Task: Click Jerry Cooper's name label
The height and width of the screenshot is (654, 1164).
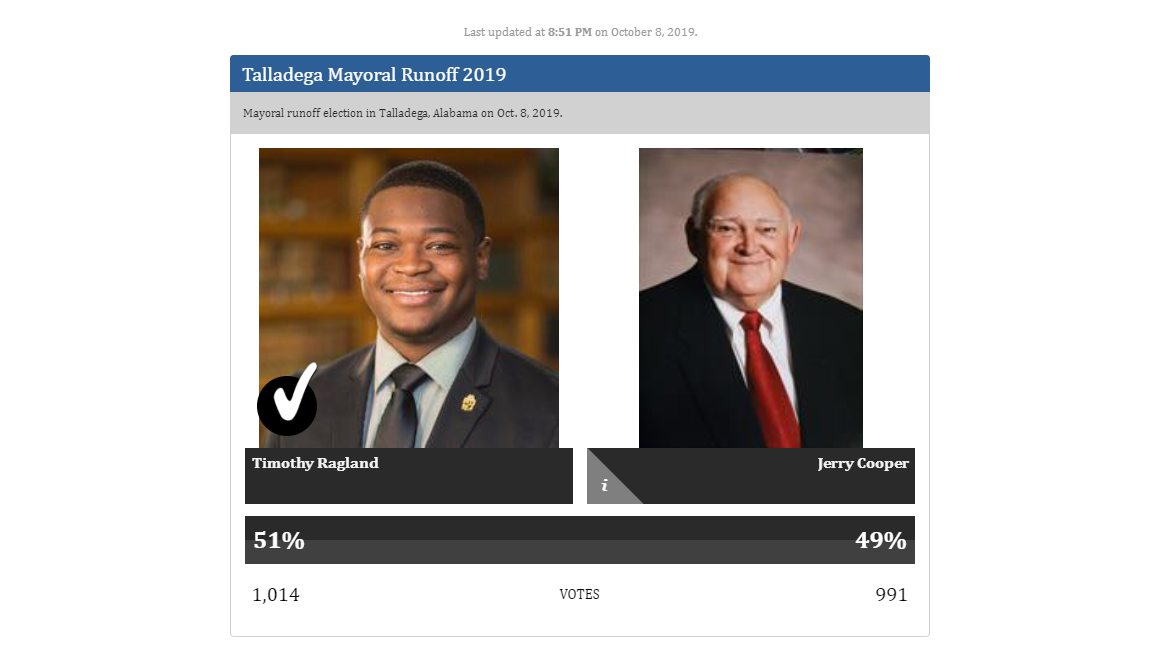Action: pyautogui.click(x=862, y=463)
